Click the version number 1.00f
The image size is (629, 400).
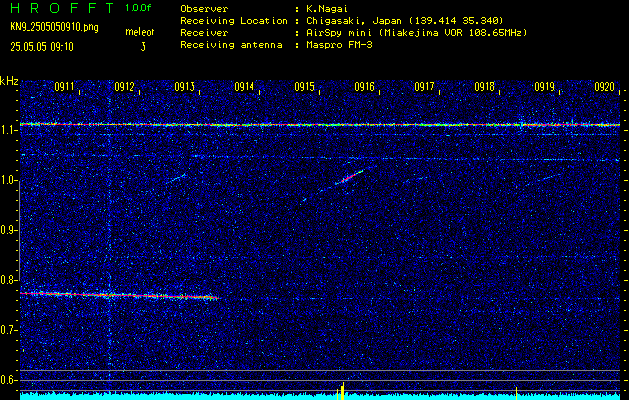tap(138, 8)
